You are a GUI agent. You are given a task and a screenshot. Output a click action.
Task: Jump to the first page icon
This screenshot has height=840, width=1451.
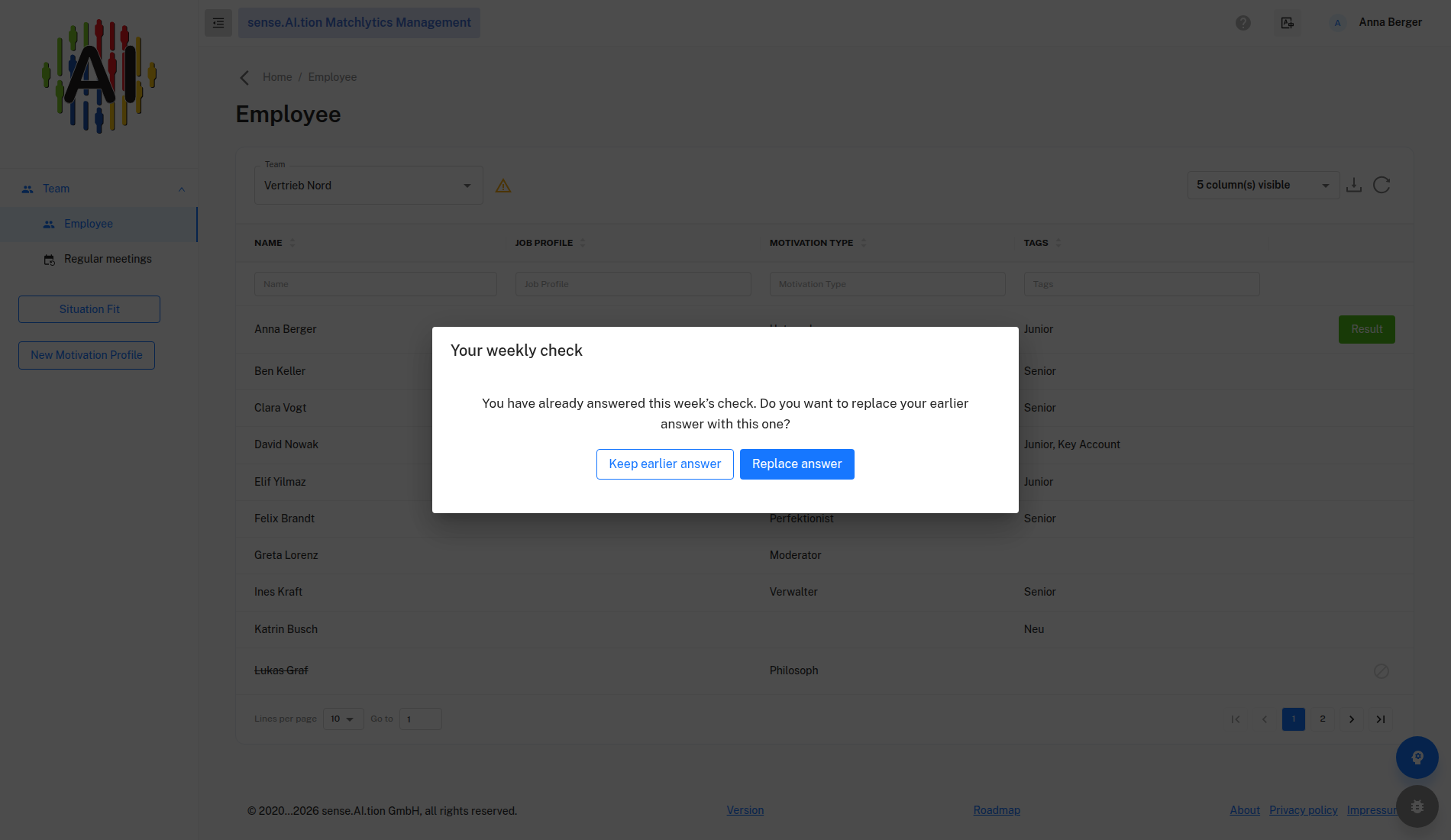pos(1236,719)
